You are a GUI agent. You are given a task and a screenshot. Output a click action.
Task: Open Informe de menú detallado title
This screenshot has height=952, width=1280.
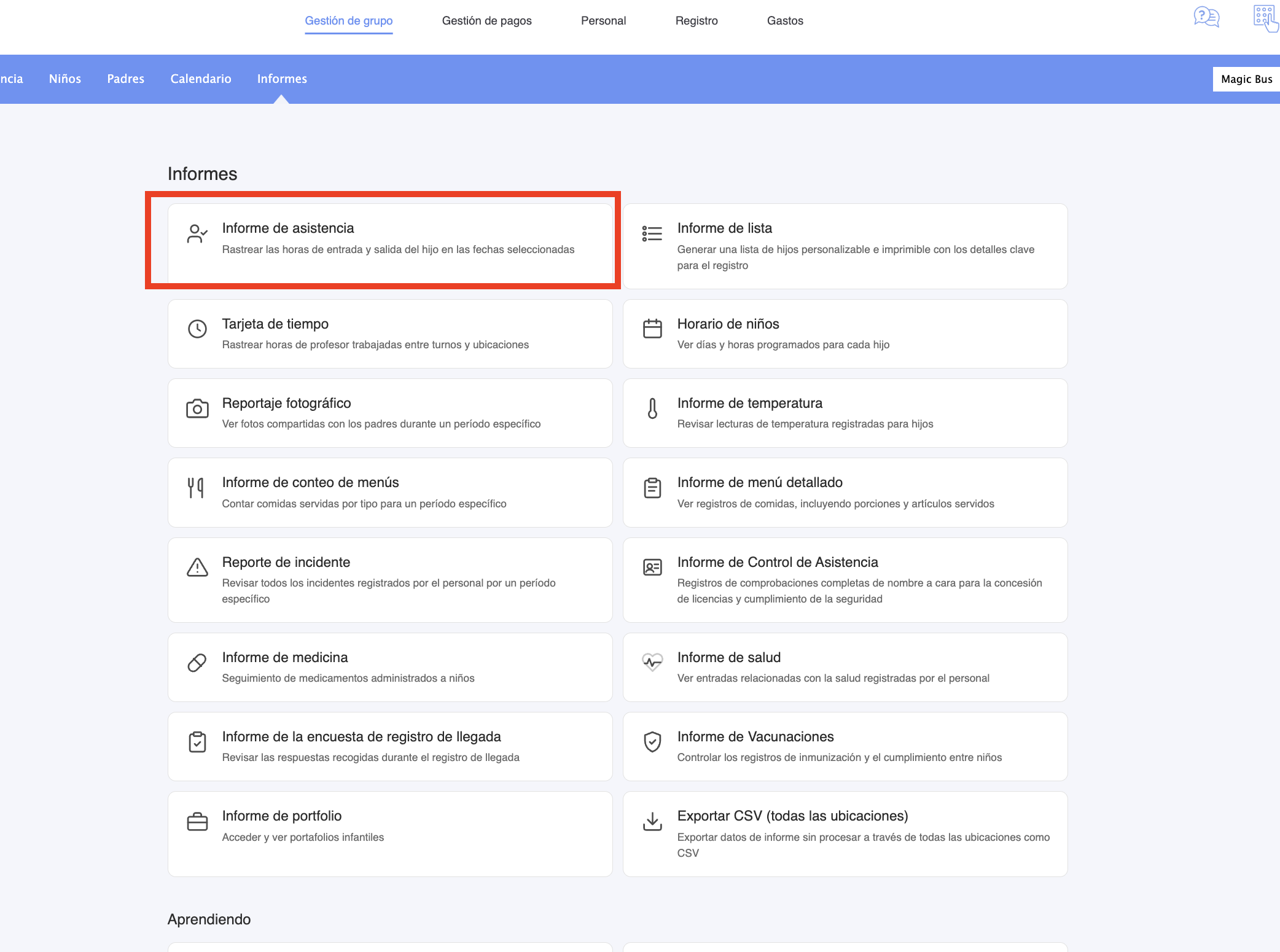pos(760,482)
